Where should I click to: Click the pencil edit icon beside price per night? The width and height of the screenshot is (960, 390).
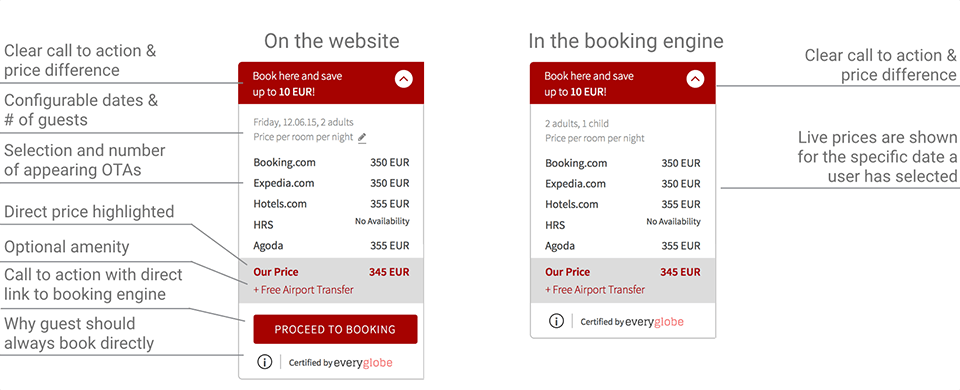coord(362,138)
